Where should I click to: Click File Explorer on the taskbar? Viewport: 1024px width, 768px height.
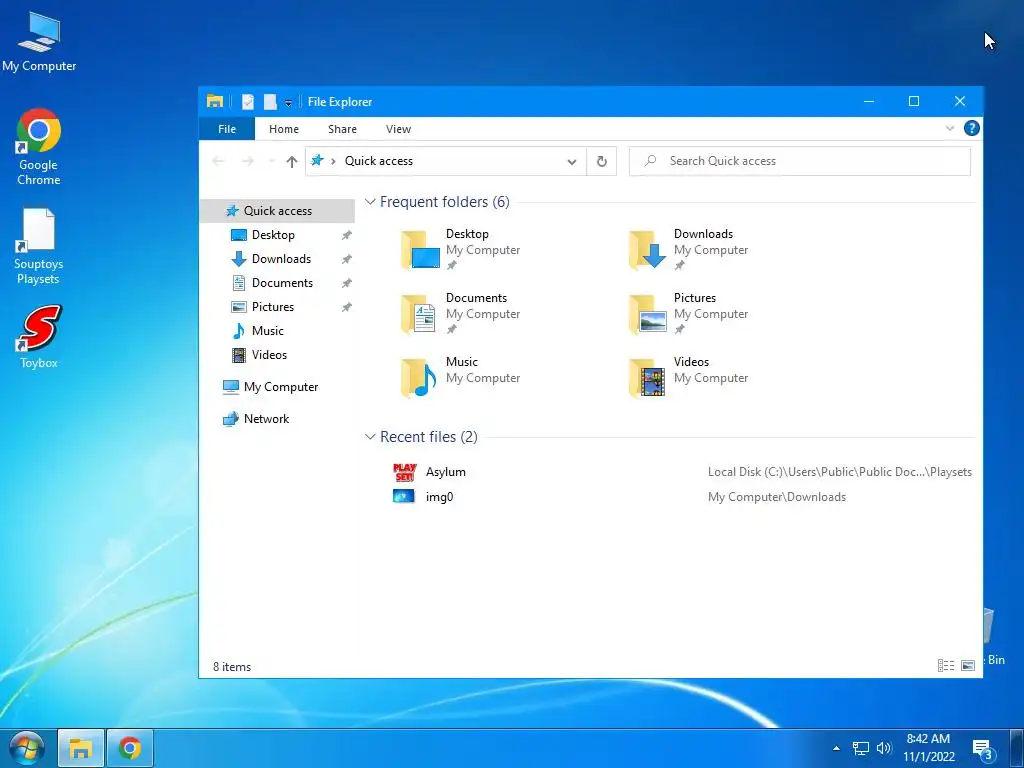tap(80, 748)
